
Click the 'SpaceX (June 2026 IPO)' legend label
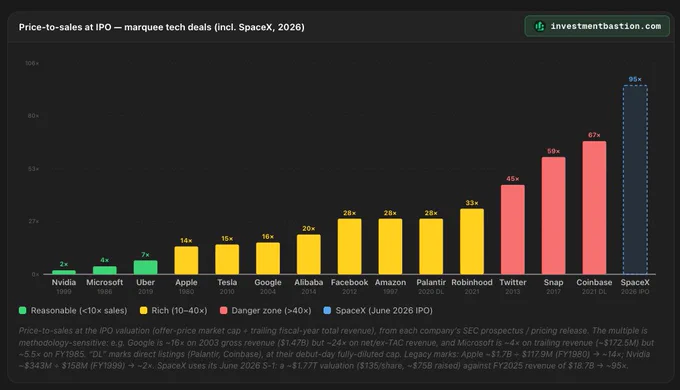pos(384,311)
